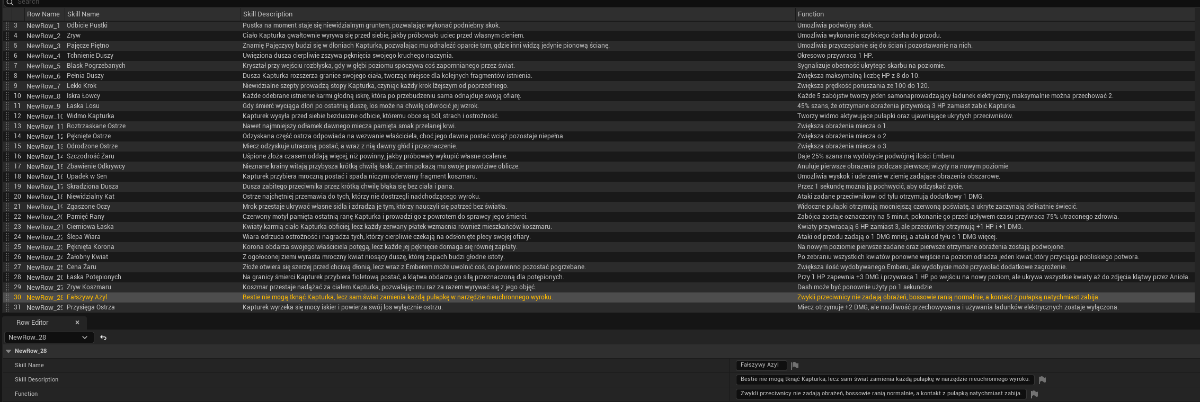This screenshot has width=1200, height=402.
Task: Click the reset arrow next to row selector
Action: pos(104,337)
